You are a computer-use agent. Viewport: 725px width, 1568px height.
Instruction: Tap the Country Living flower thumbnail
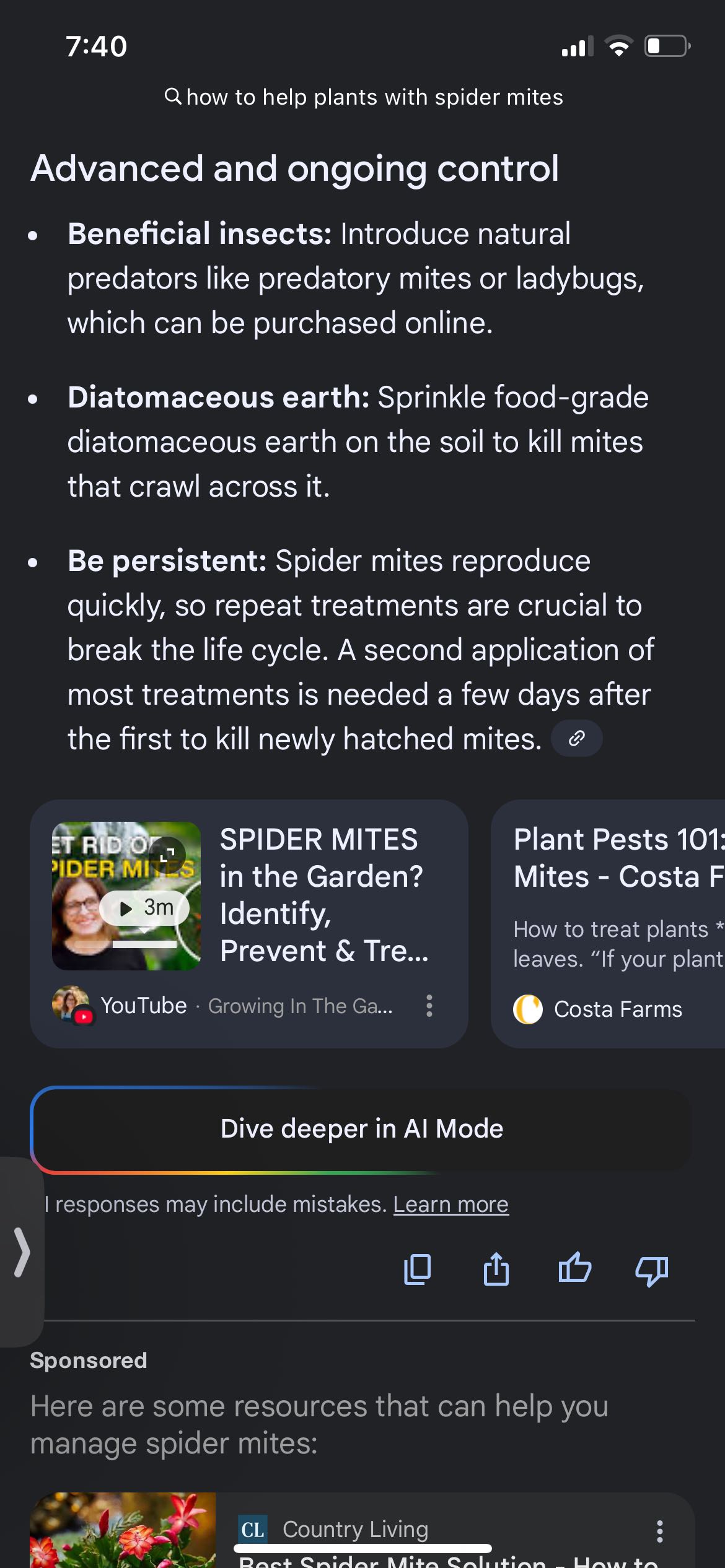pyautogui.click(x=123, y=1530)
